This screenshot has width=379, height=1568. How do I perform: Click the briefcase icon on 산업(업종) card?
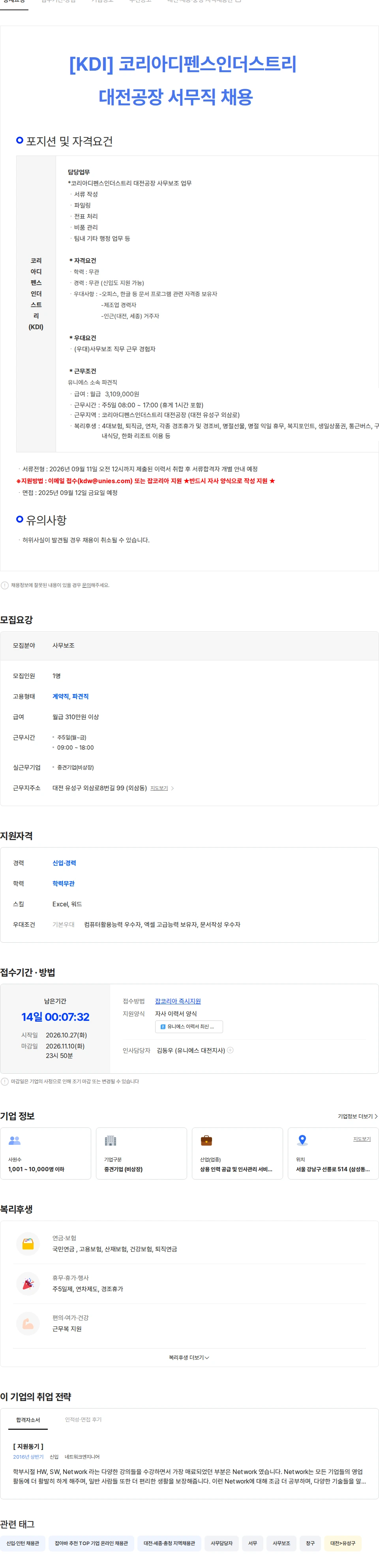point(206,1140)
